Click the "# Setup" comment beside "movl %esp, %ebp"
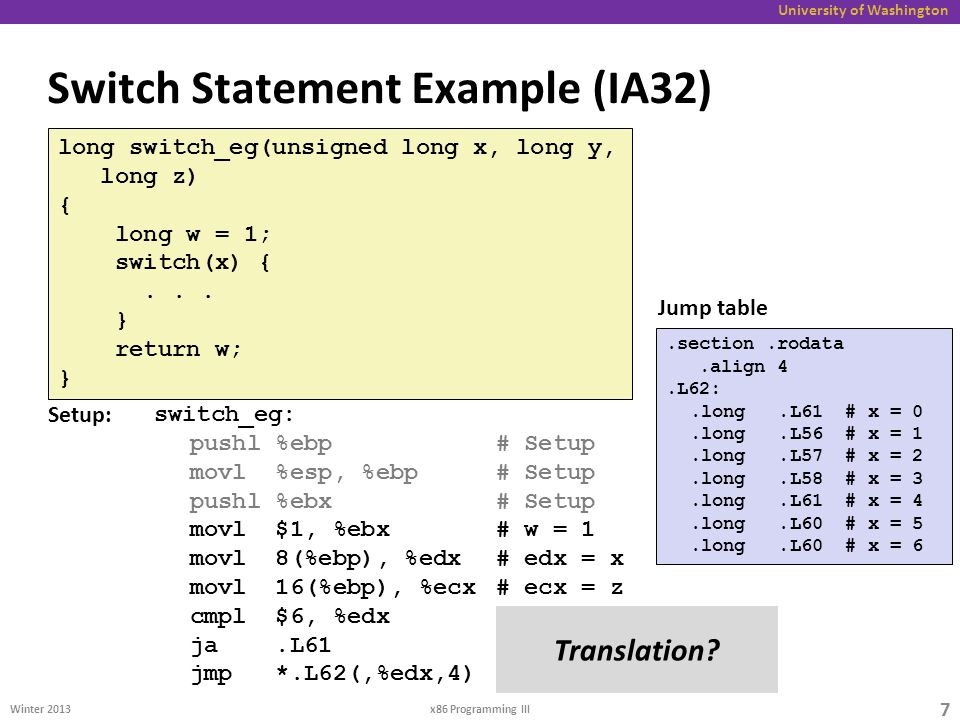The image size is (960, 720). (x=546, y=473)
